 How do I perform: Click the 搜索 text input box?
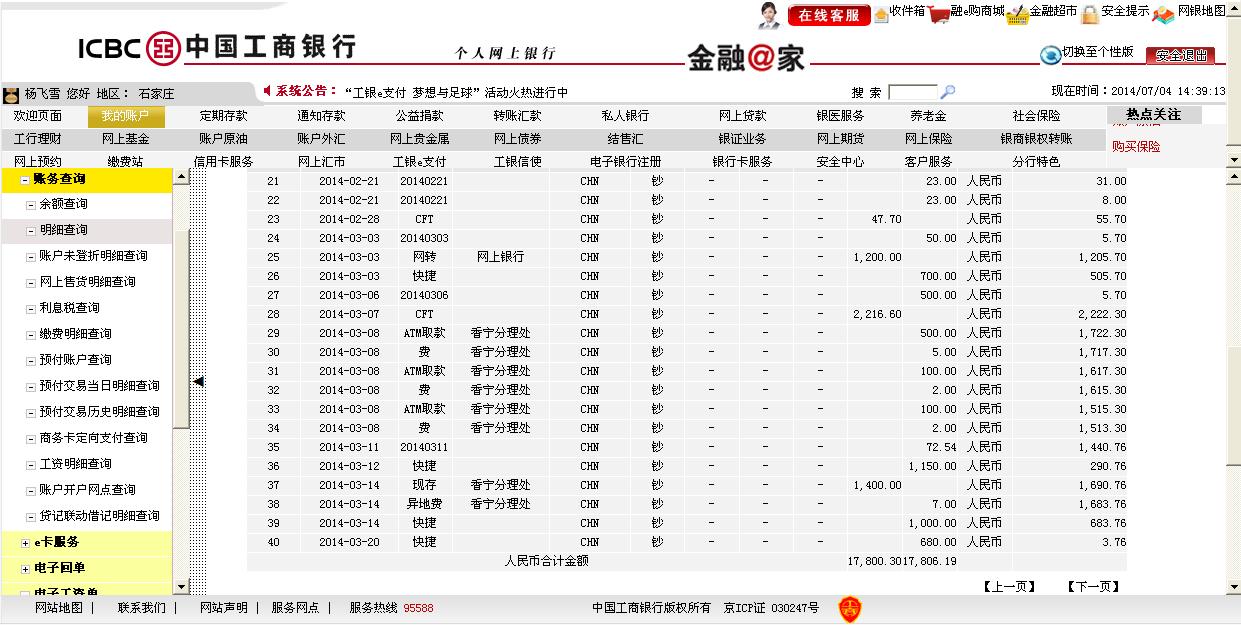coord(912,92)
